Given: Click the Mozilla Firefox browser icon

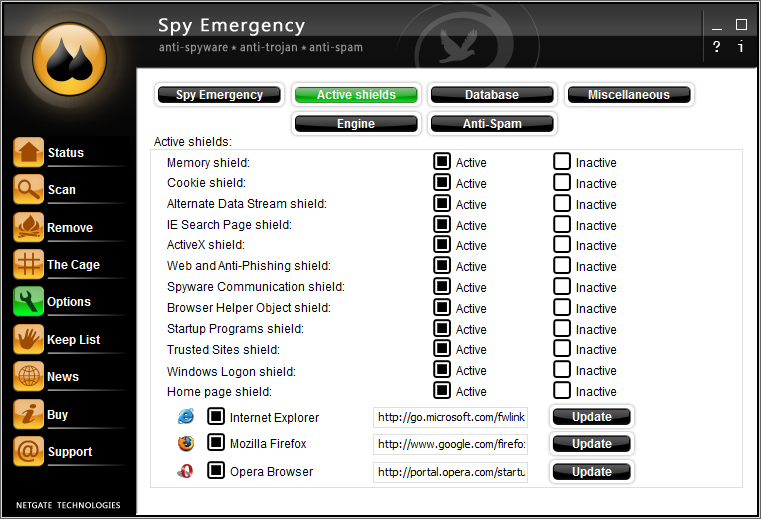Looking at the screenshot, I should (x=185, y=443).
